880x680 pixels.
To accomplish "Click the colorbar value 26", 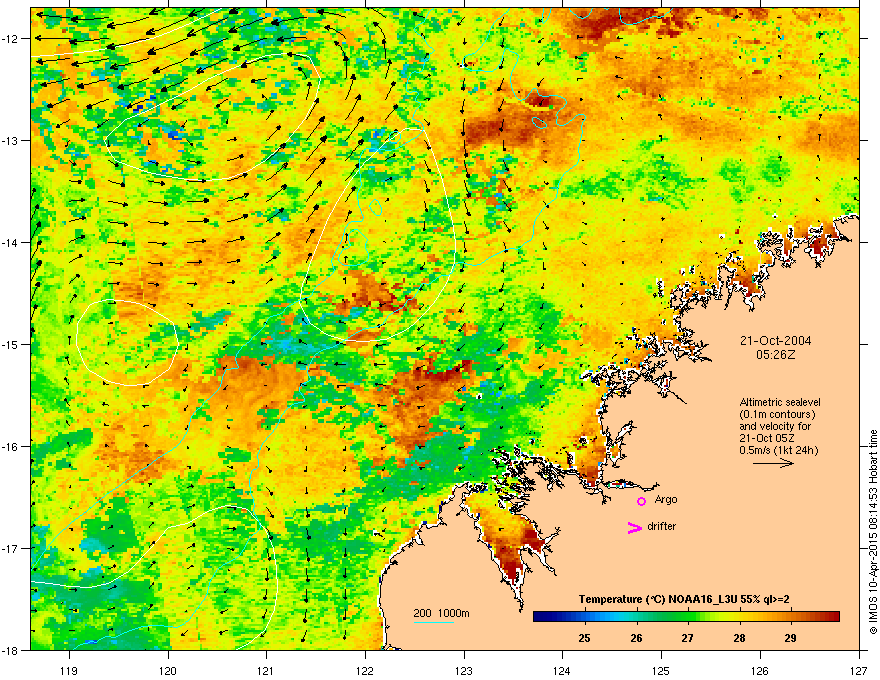I will click(x=636, y=638).
